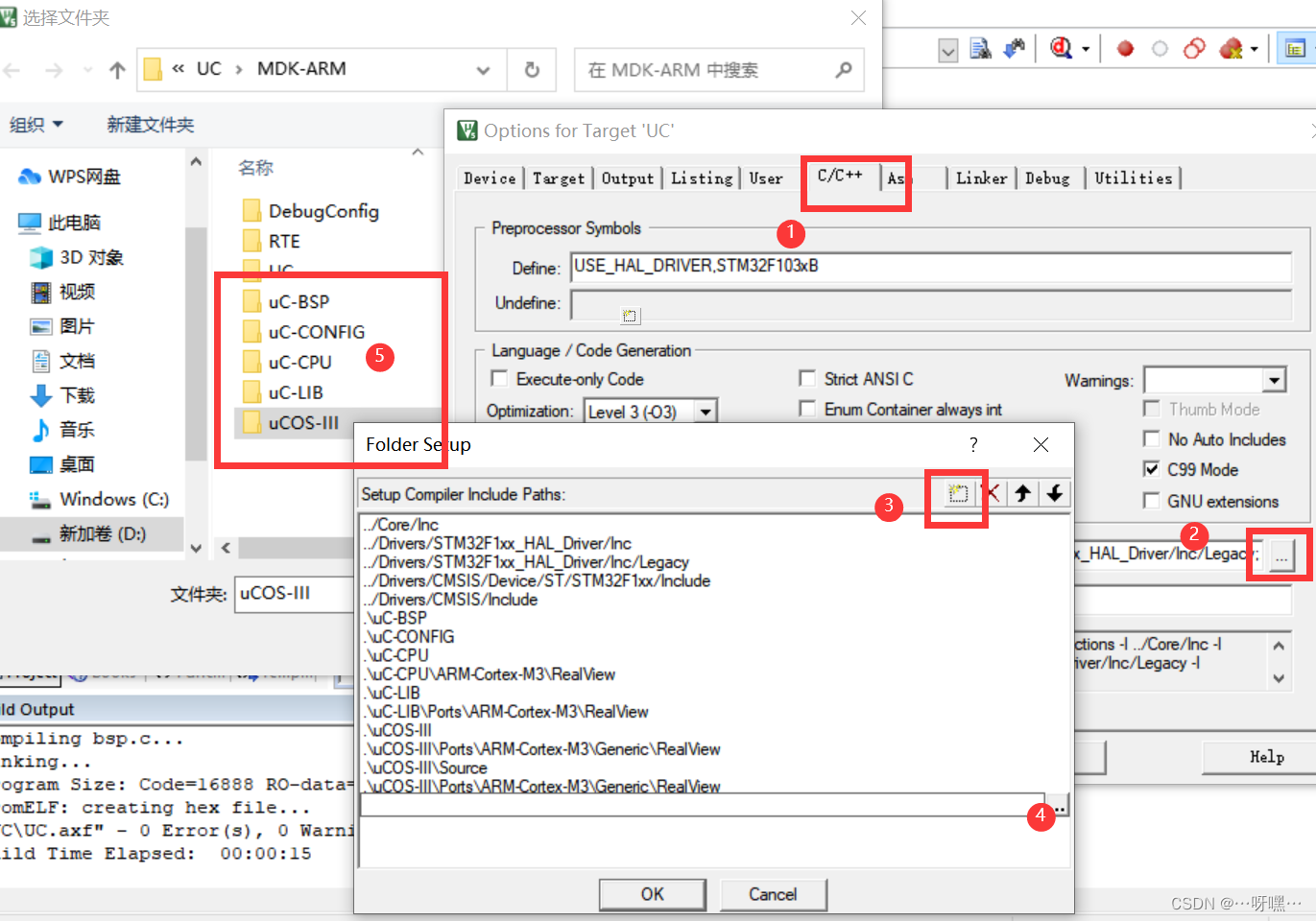Screen dimensions: 1316x921
Task: Click enable/disable breakpoint hollow circle icon
Action: pyautogui.click(x=1160, y=48)
